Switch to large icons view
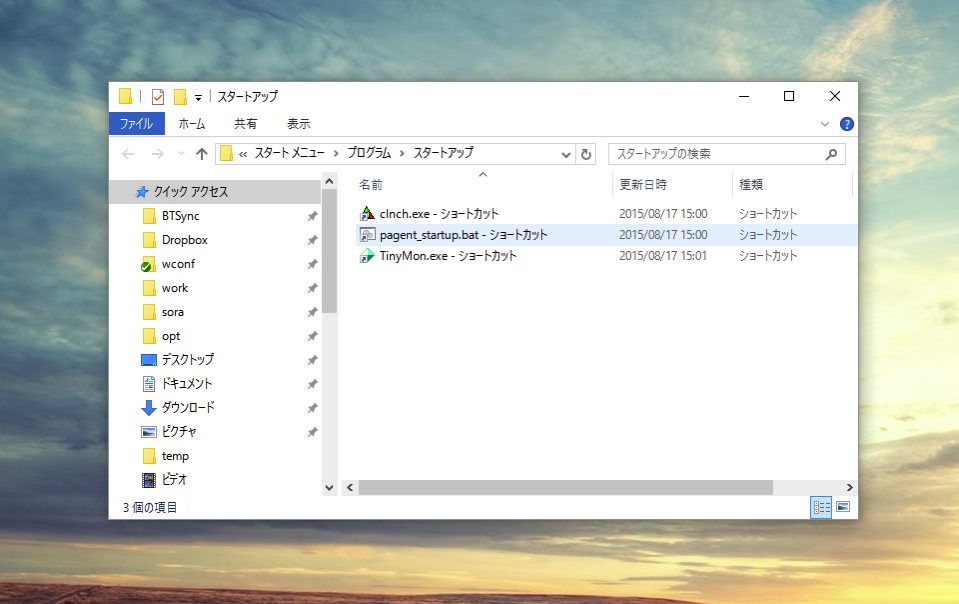Viewport: 959px width, 604px height. coord(842,507)
